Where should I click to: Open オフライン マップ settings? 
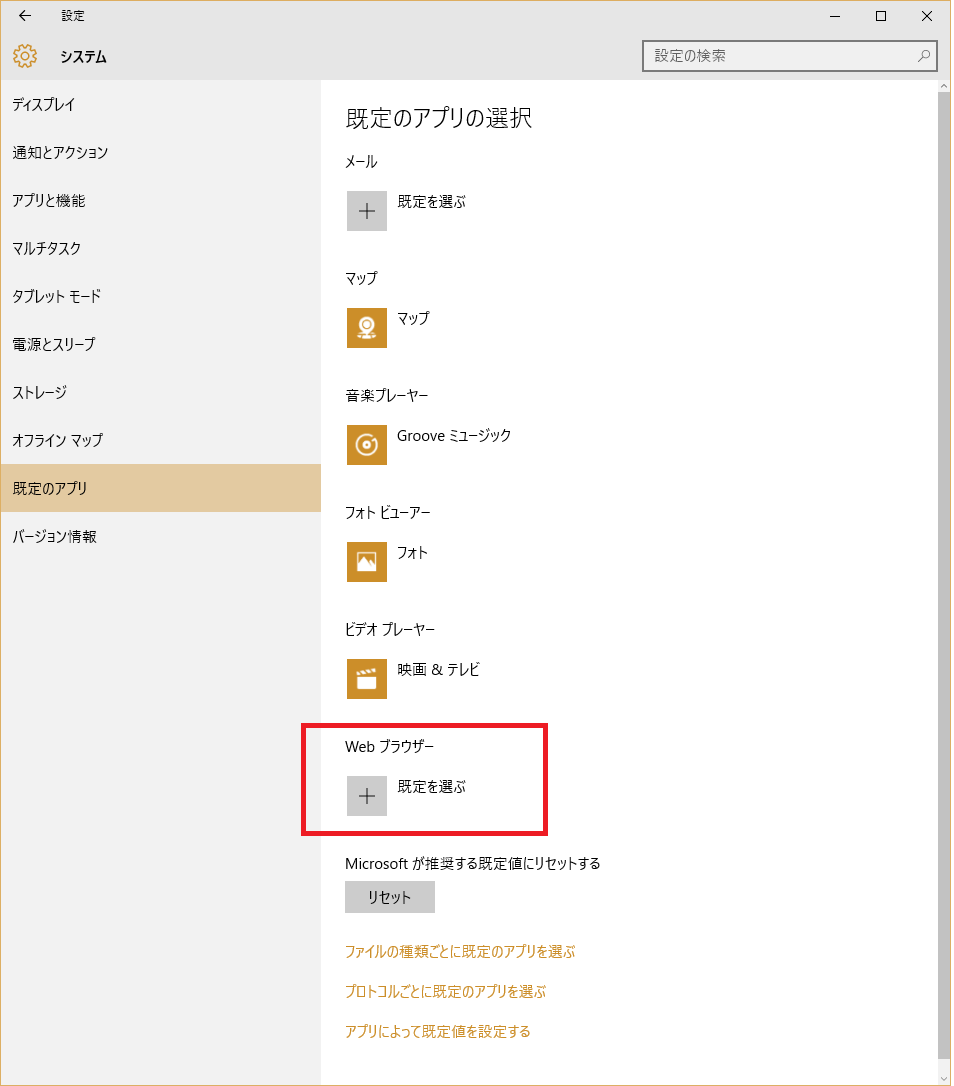coord(161,440)
